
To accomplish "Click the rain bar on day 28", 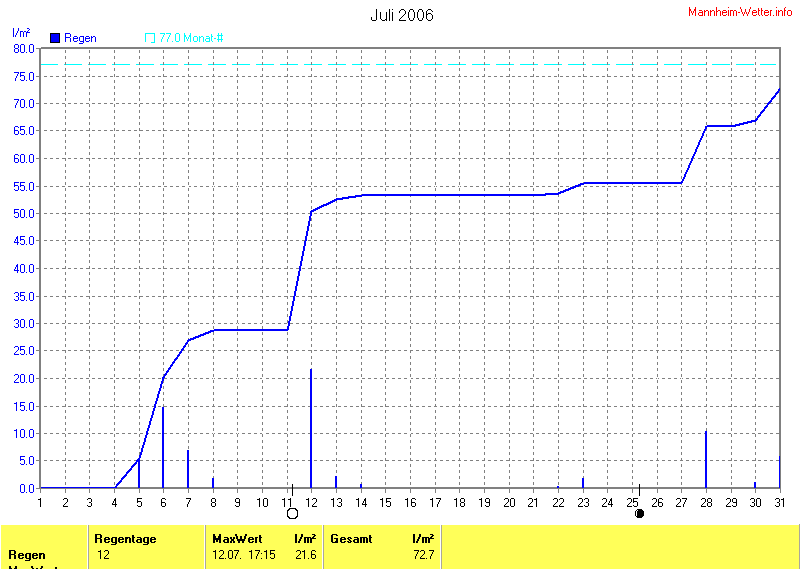I will coord(706,460).
